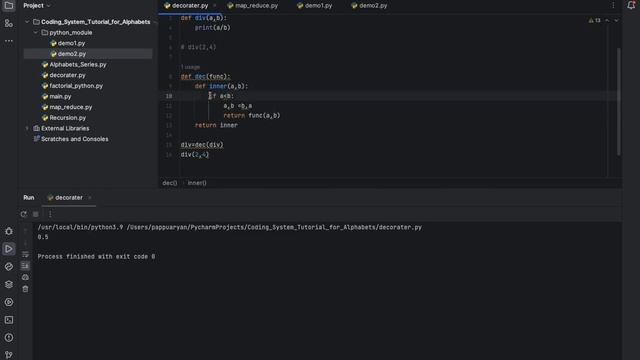
Task: Toggle soft-wrap in Run console
Action: [25, 254]
